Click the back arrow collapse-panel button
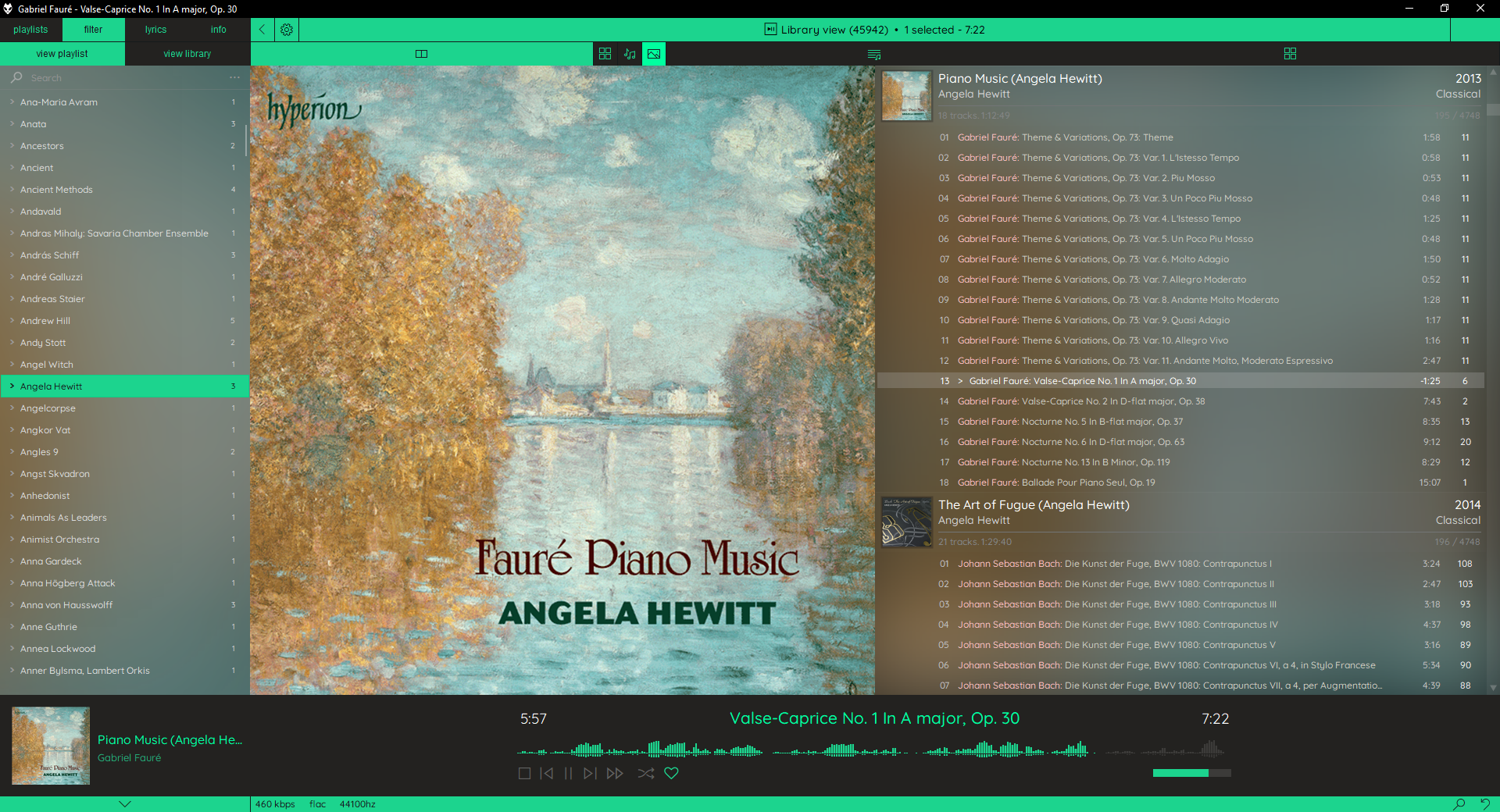The height and width of the screenshot is (812, 1500). point(262,30)
